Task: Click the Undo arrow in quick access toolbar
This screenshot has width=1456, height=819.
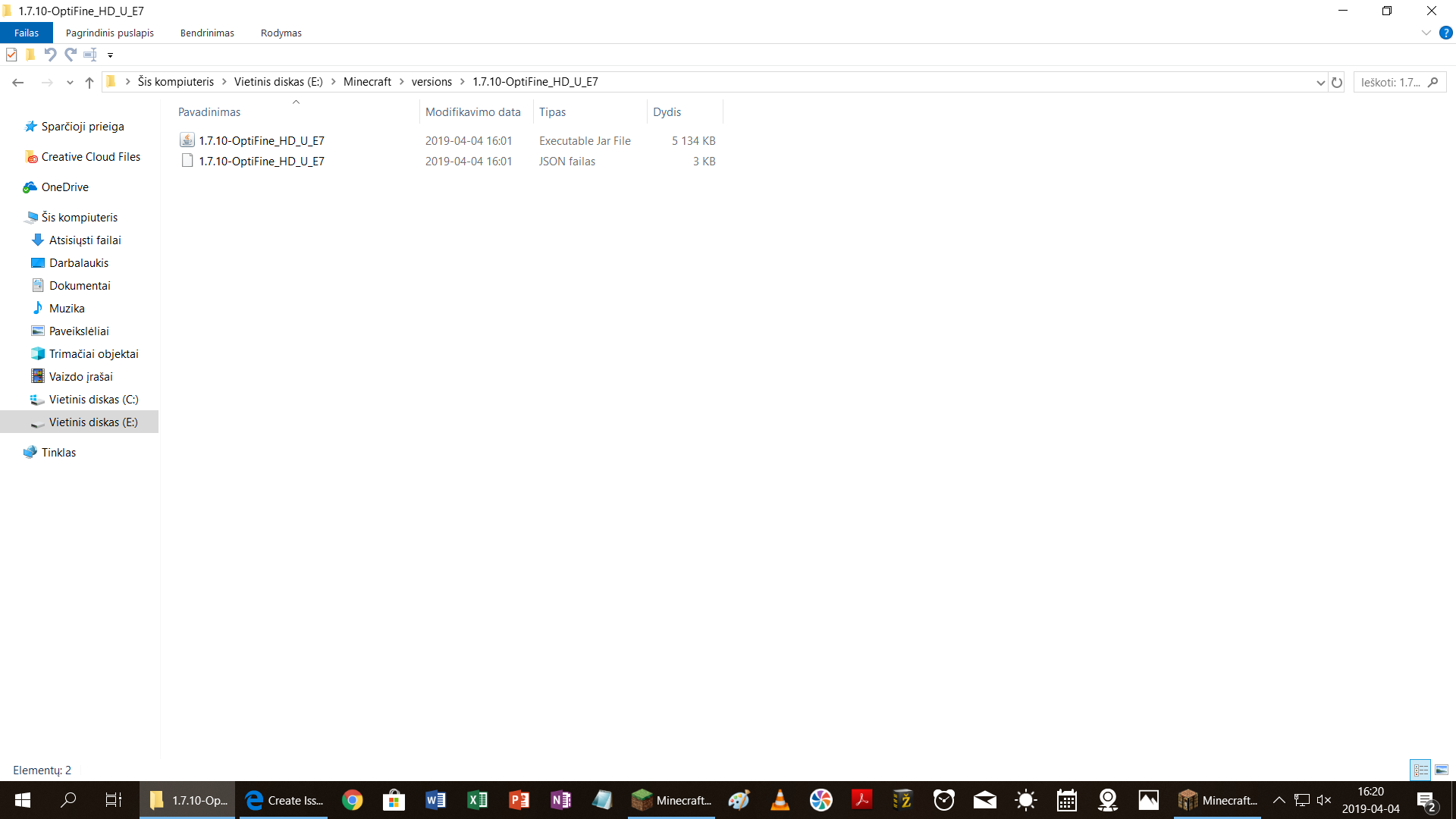Action: point(50,55)
